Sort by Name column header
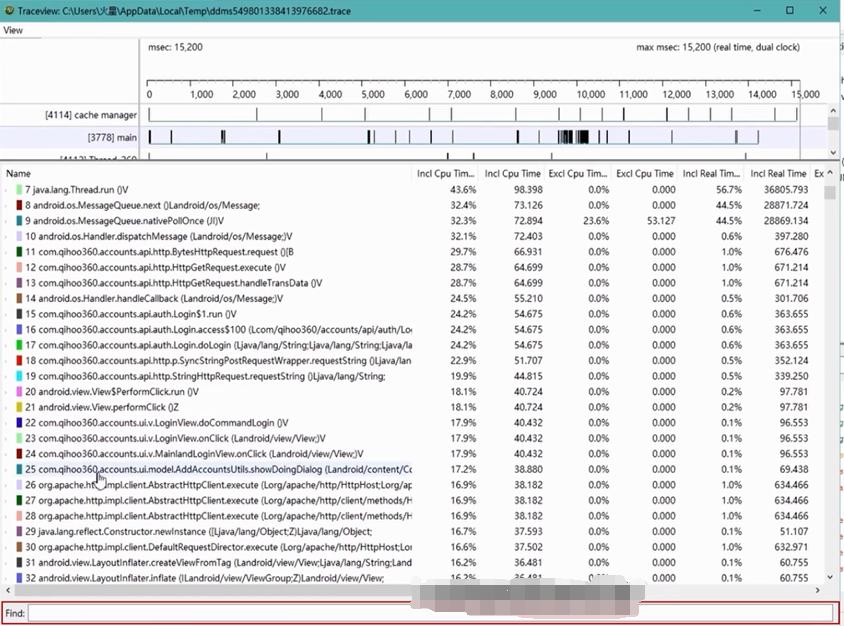 [18, 173]
